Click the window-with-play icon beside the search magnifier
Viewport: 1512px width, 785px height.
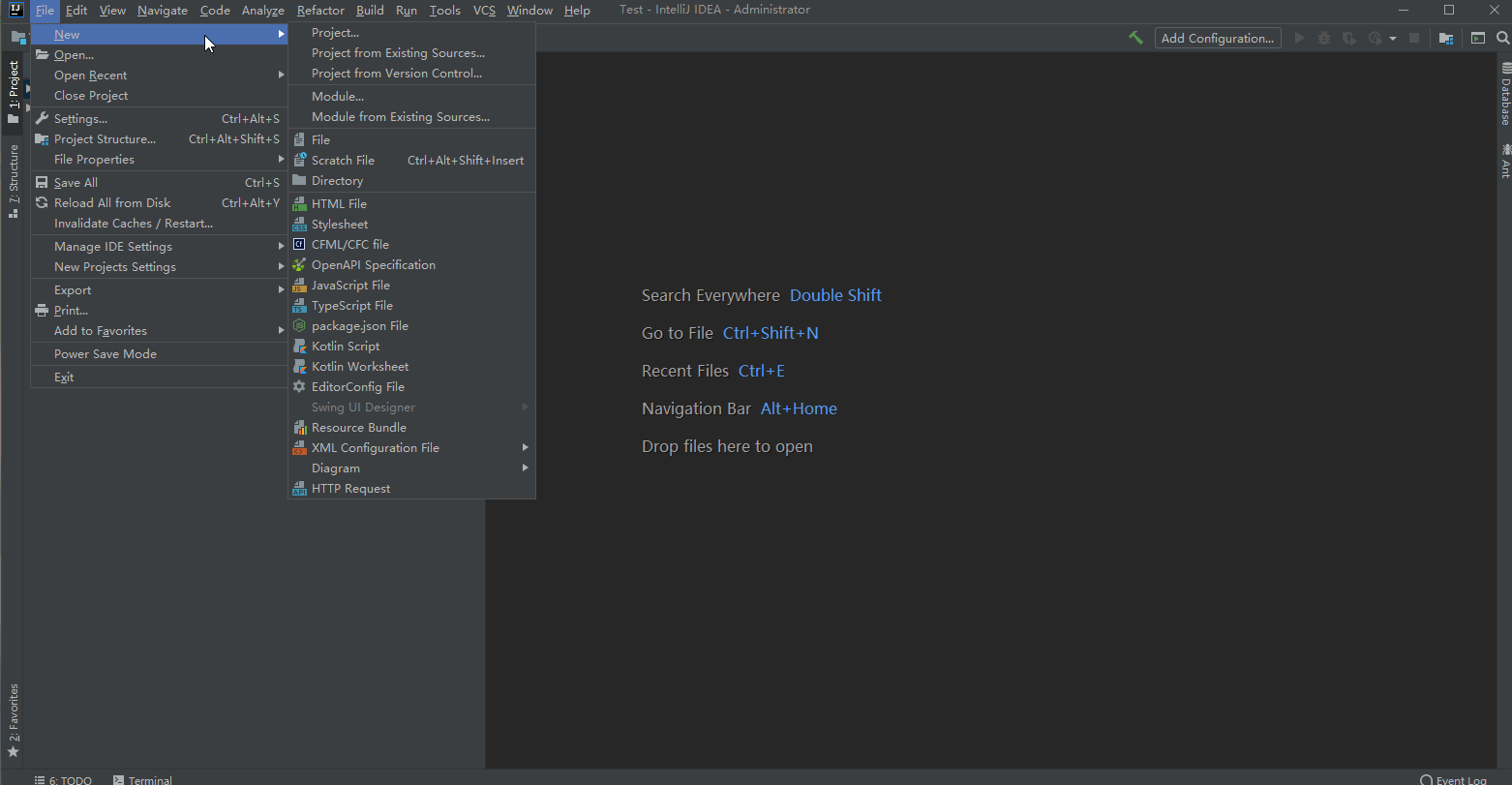click(1478, 38)
